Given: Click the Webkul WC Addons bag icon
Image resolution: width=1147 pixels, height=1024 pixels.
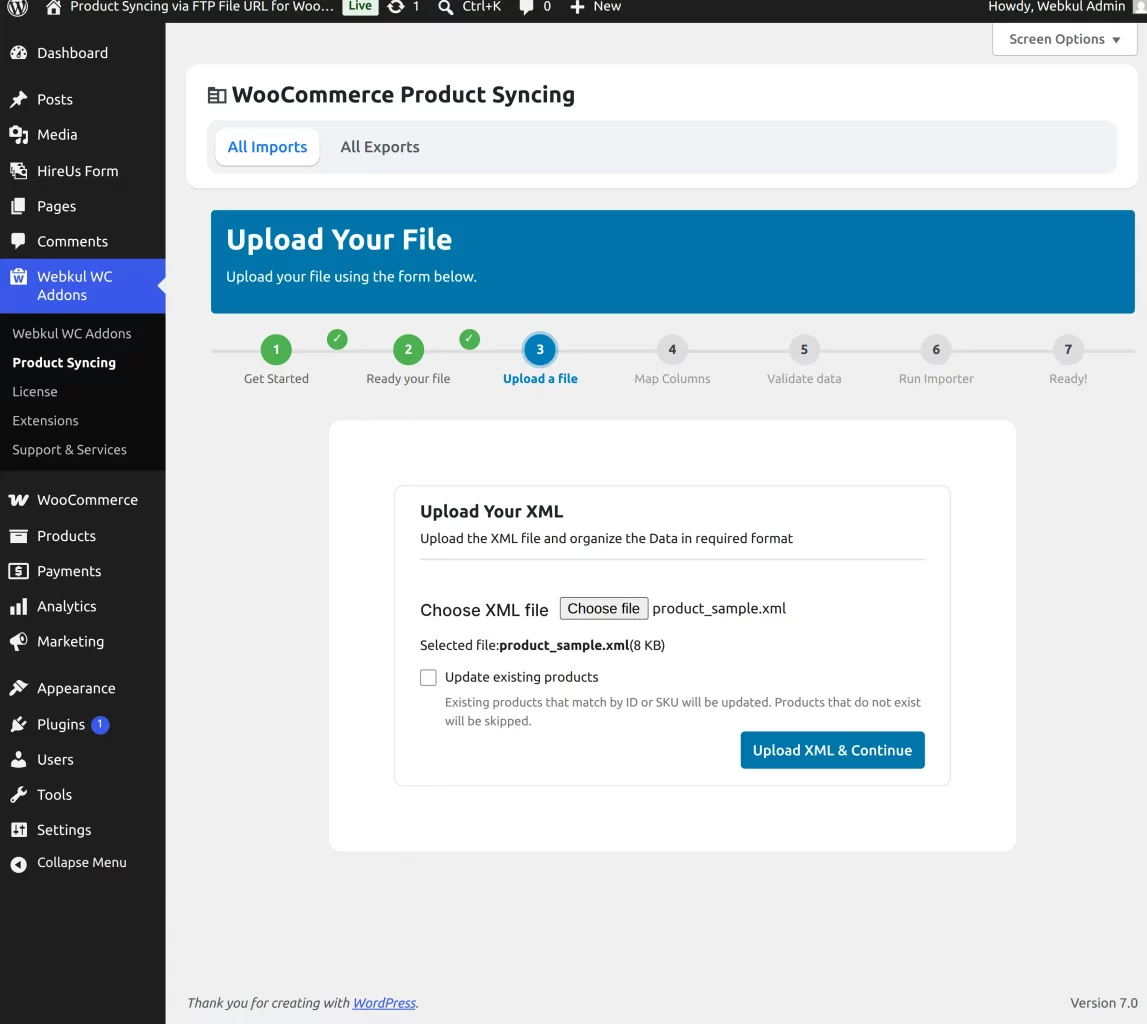Looking at the screenshot, I should (19, 277).
